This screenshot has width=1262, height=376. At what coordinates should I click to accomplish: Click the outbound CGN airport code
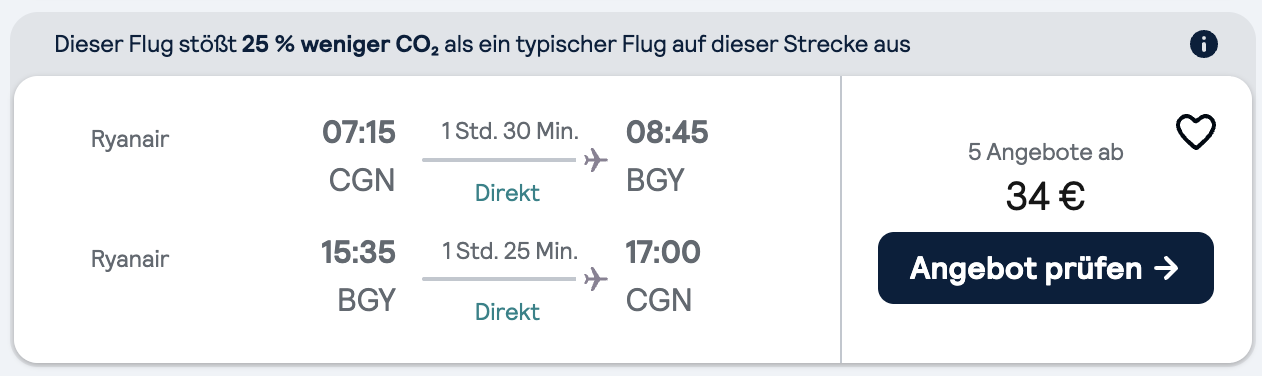362,181
